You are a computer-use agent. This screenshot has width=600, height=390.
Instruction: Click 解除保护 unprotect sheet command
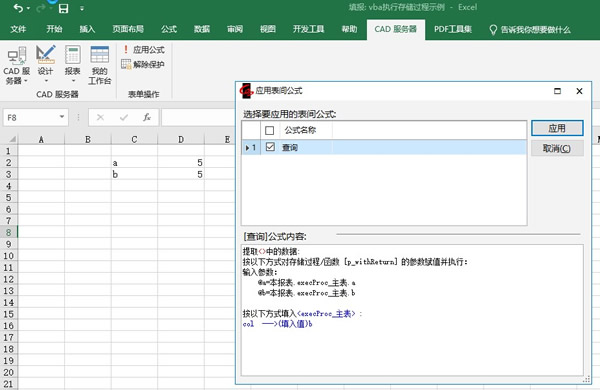click(x=143, y=64)
